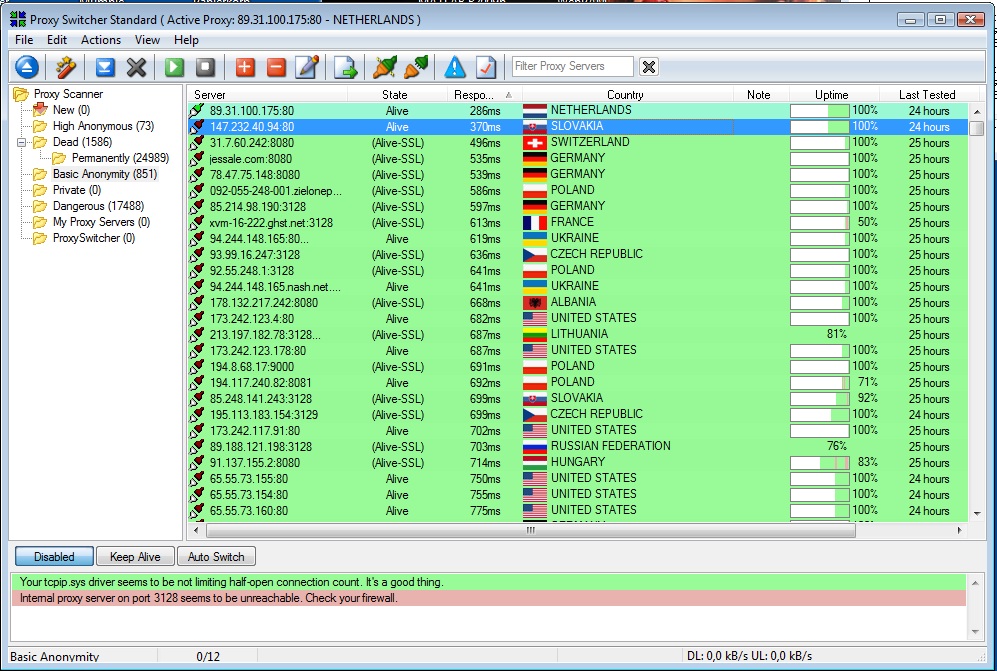The image size is (997, 671).
Task: Click down arrow of the proxy list scrollbar
Action: coord(977,513)
